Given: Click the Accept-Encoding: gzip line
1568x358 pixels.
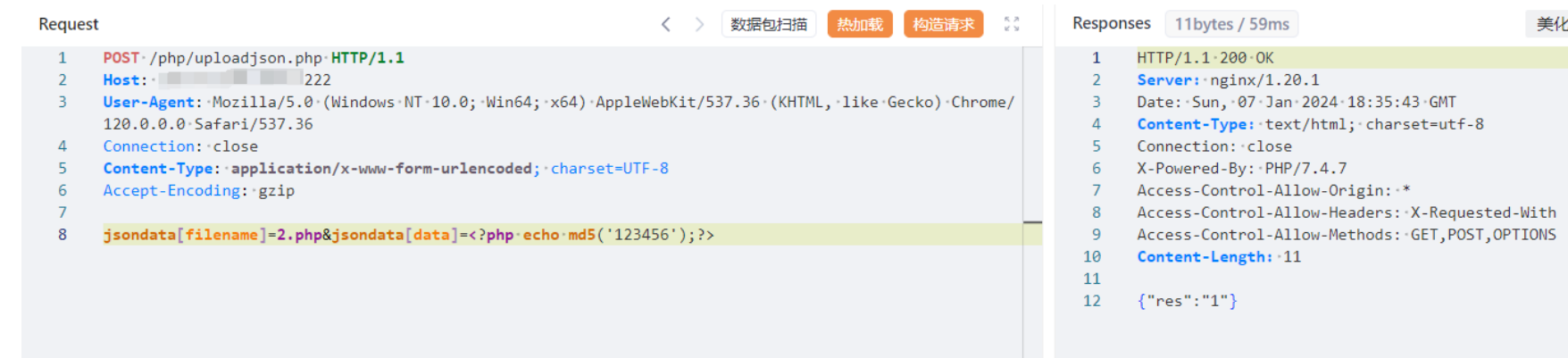Looking at the screenshot, I should tap(198, 191).
